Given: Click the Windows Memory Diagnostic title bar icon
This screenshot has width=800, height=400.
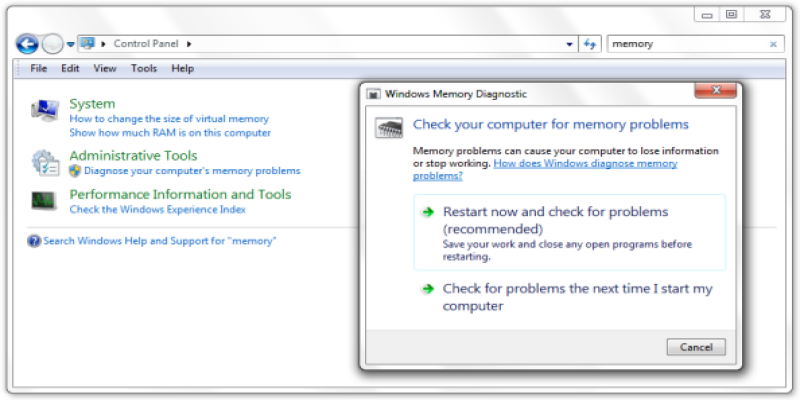Looking at the screenshot, I should click(374, 94).
